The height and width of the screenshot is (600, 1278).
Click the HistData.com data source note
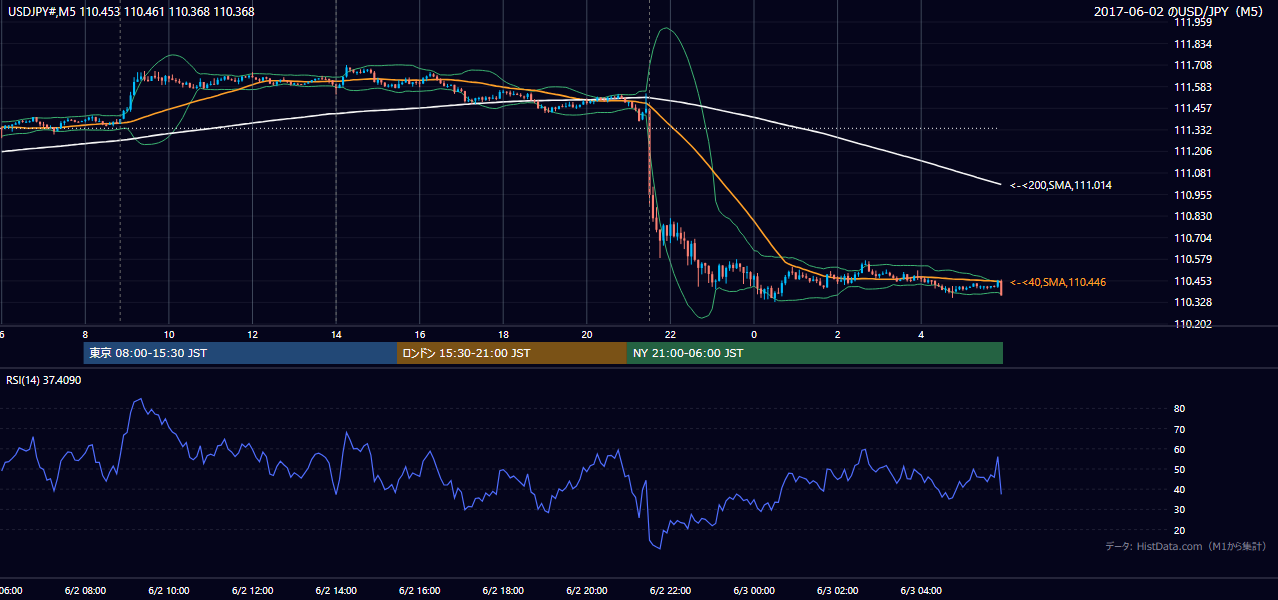1186,546
